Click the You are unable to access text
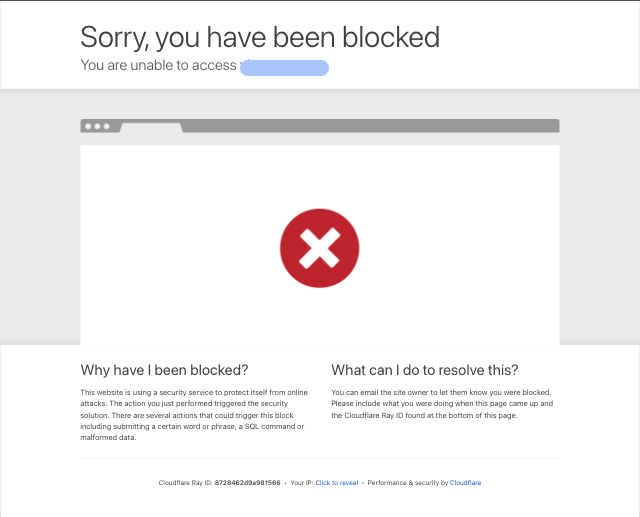Viewport: 640px width, 517px height. 158,65
